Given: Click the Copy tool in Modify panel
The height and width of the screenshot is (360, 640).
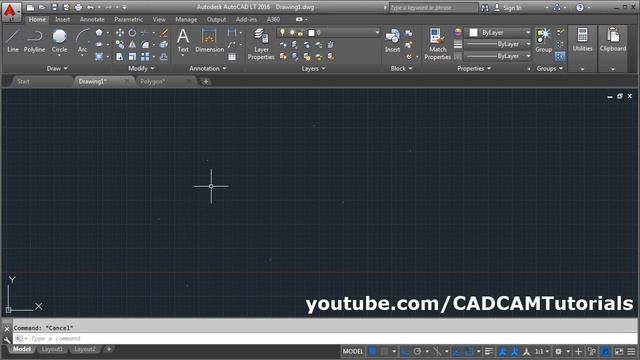Looking at the screenshot, I should [x=120, y=44].
